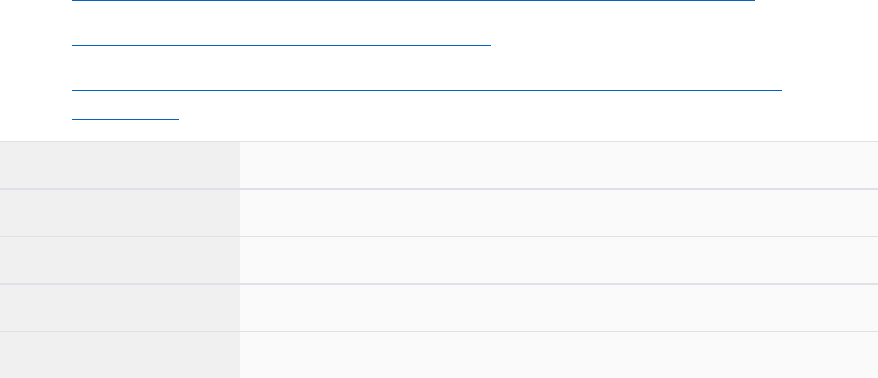Open the widest blue underlined link
Screen dimensions: 878x378
(x=427, y=90)
